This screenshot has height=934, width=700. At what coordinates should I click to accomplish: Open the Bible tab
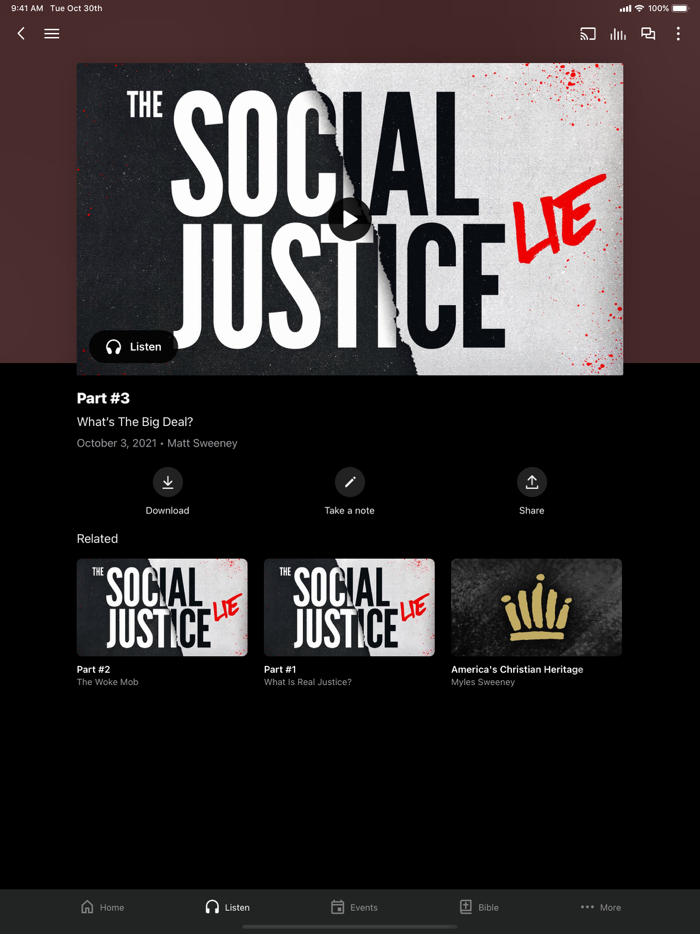479,907
